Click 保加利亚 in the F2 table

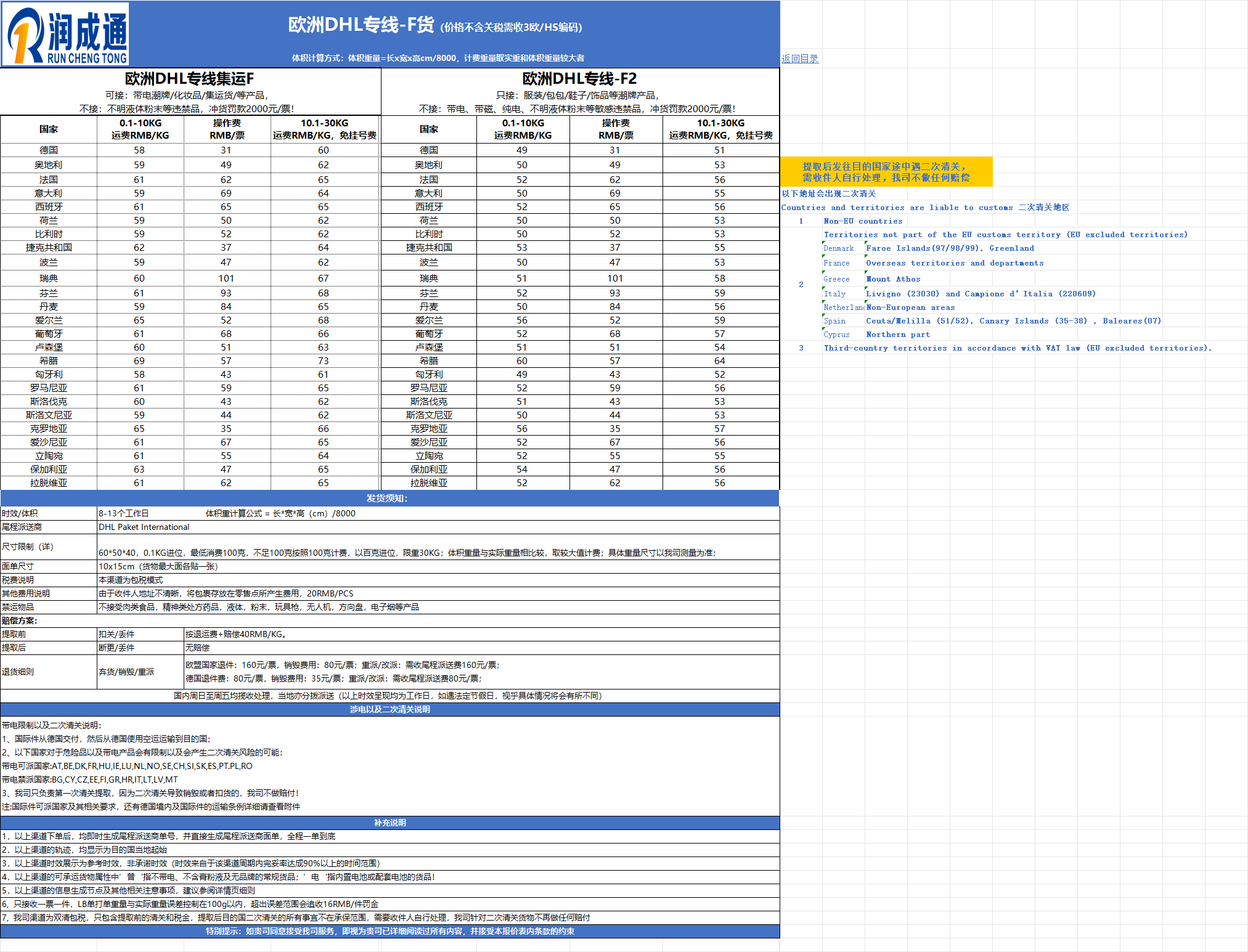(x=429, y=470)
